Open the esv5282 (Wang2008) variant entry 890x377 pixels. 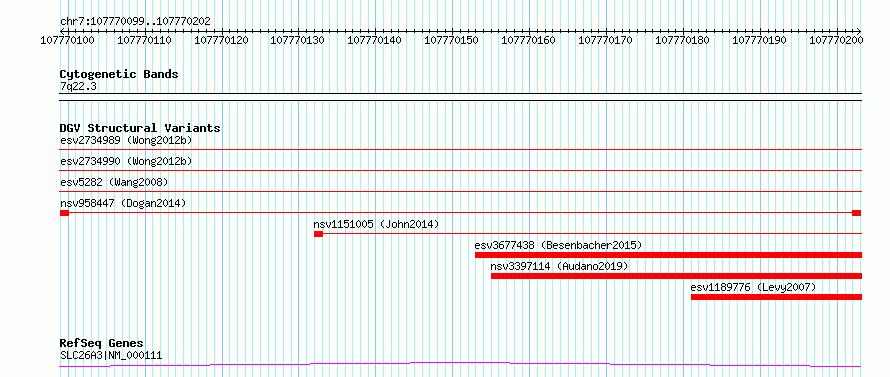[114, 182]
